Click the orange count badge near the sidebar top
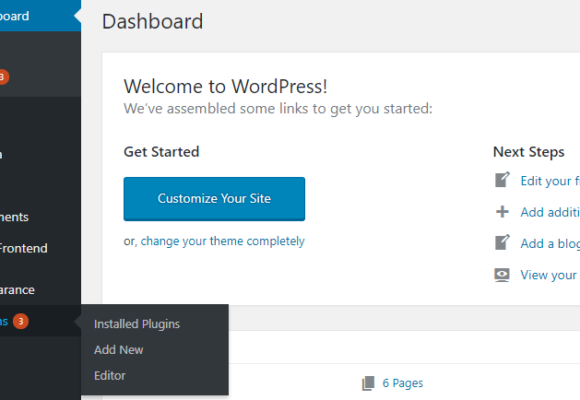This screenshot has height=400, width=580. (3, 77)
